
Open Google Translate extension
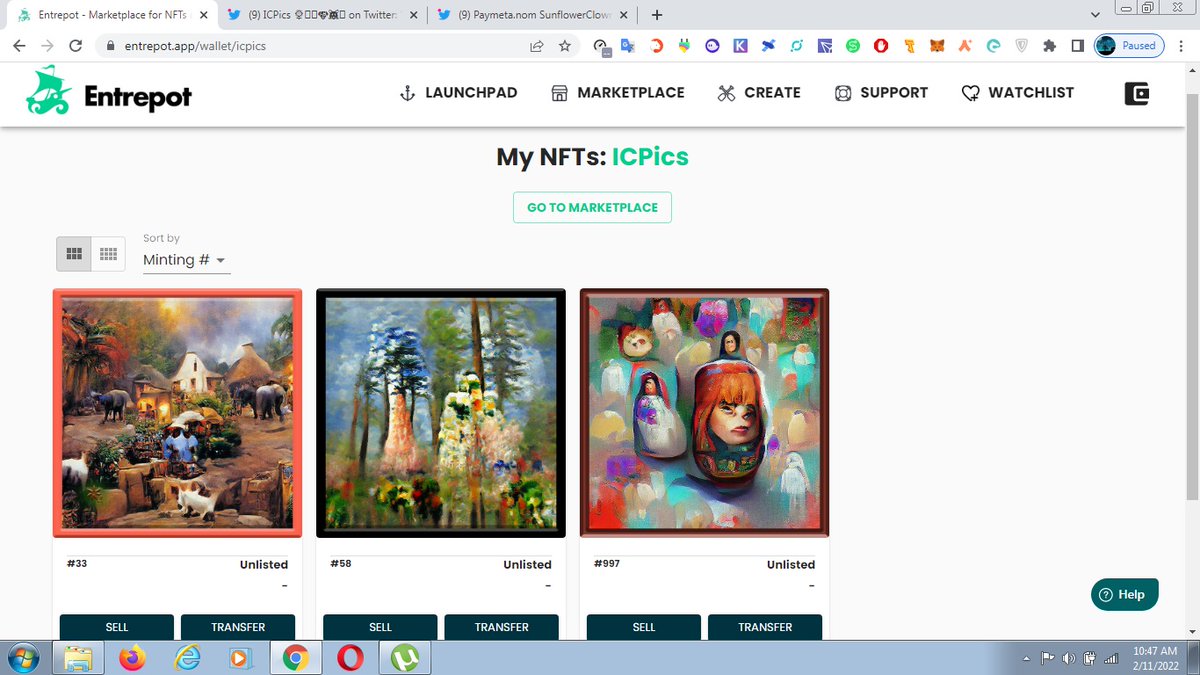628,46
